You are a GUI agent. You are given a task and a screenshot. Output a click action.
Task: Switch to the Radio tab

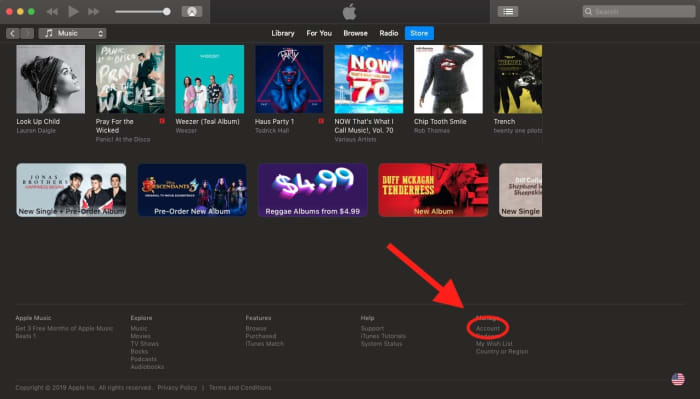[x=388, y=33]
